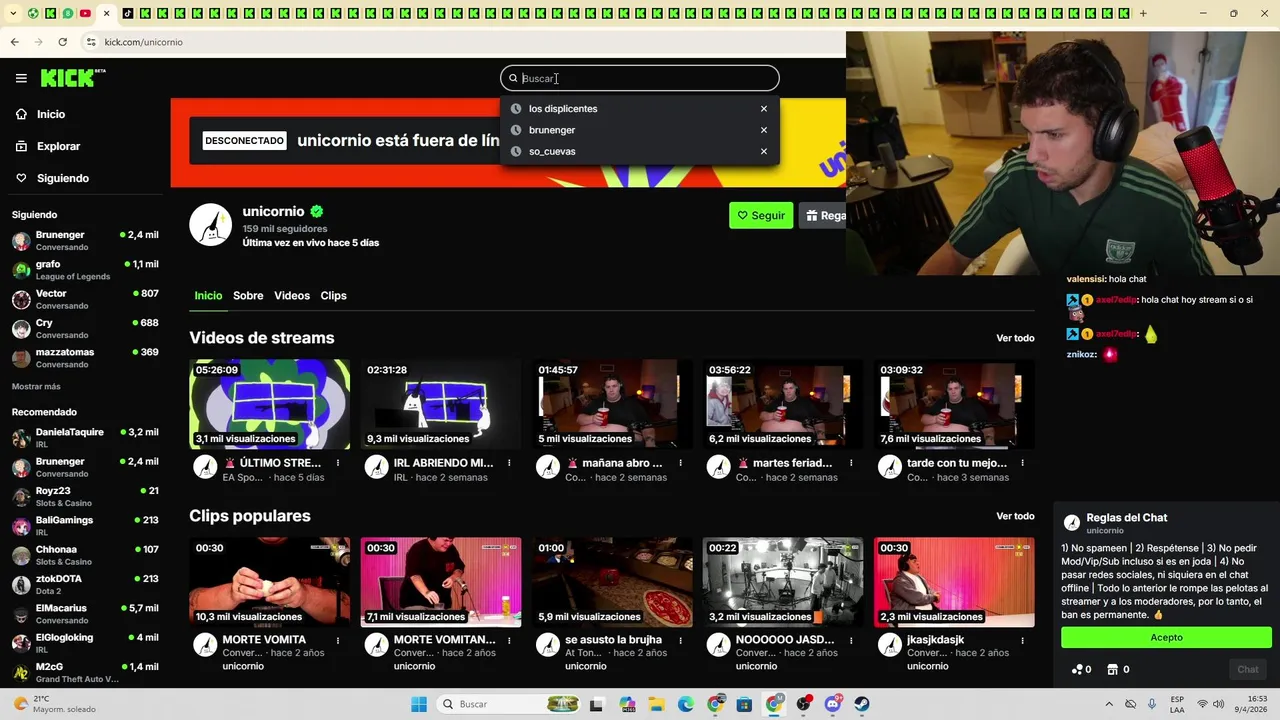Open options for 'MORTE VOMITAN...' clip

[509, 640]
